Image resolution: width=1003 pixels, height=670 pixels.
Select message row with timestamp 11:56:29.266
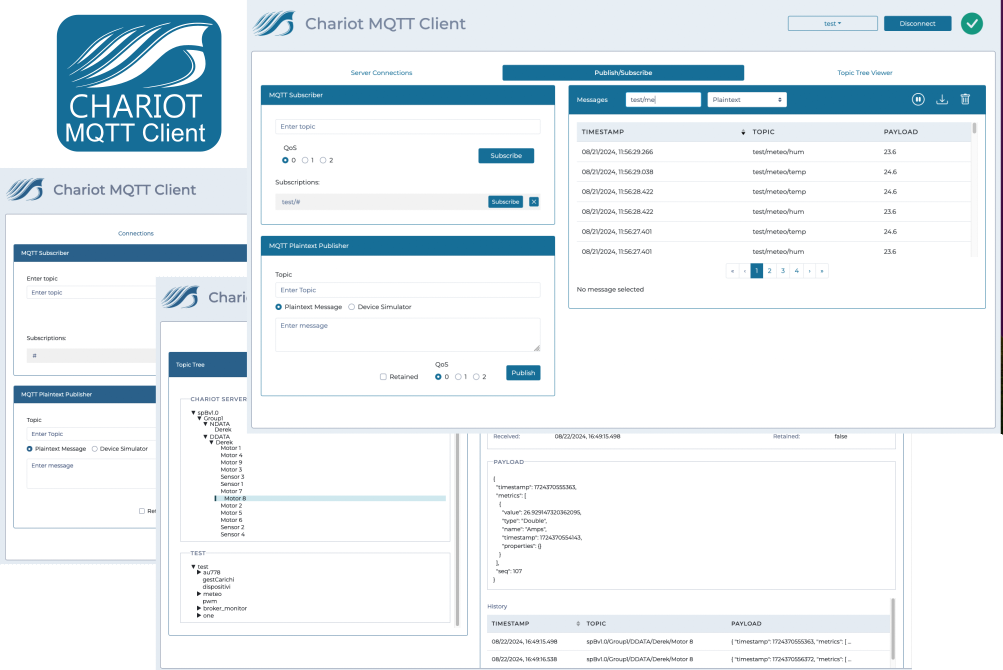point(774,152)
